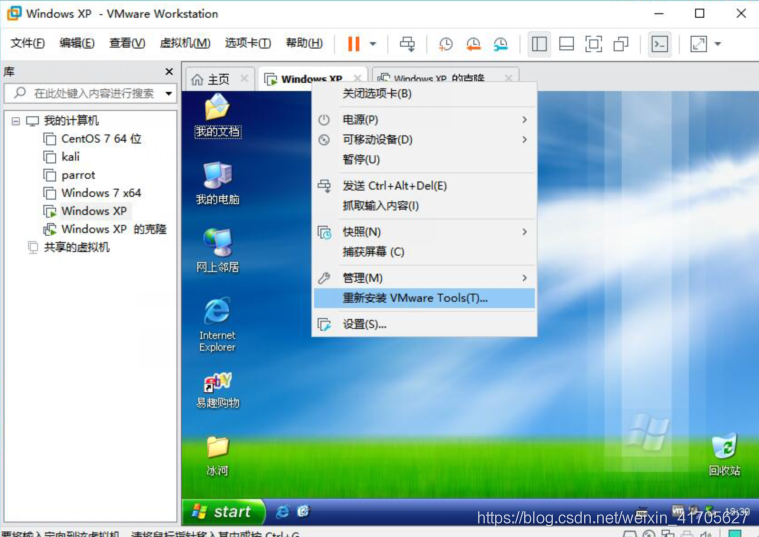Click the send Ctrl+Alt+Del toolbar icon
The image size is (759, 537).
[407, 44]
